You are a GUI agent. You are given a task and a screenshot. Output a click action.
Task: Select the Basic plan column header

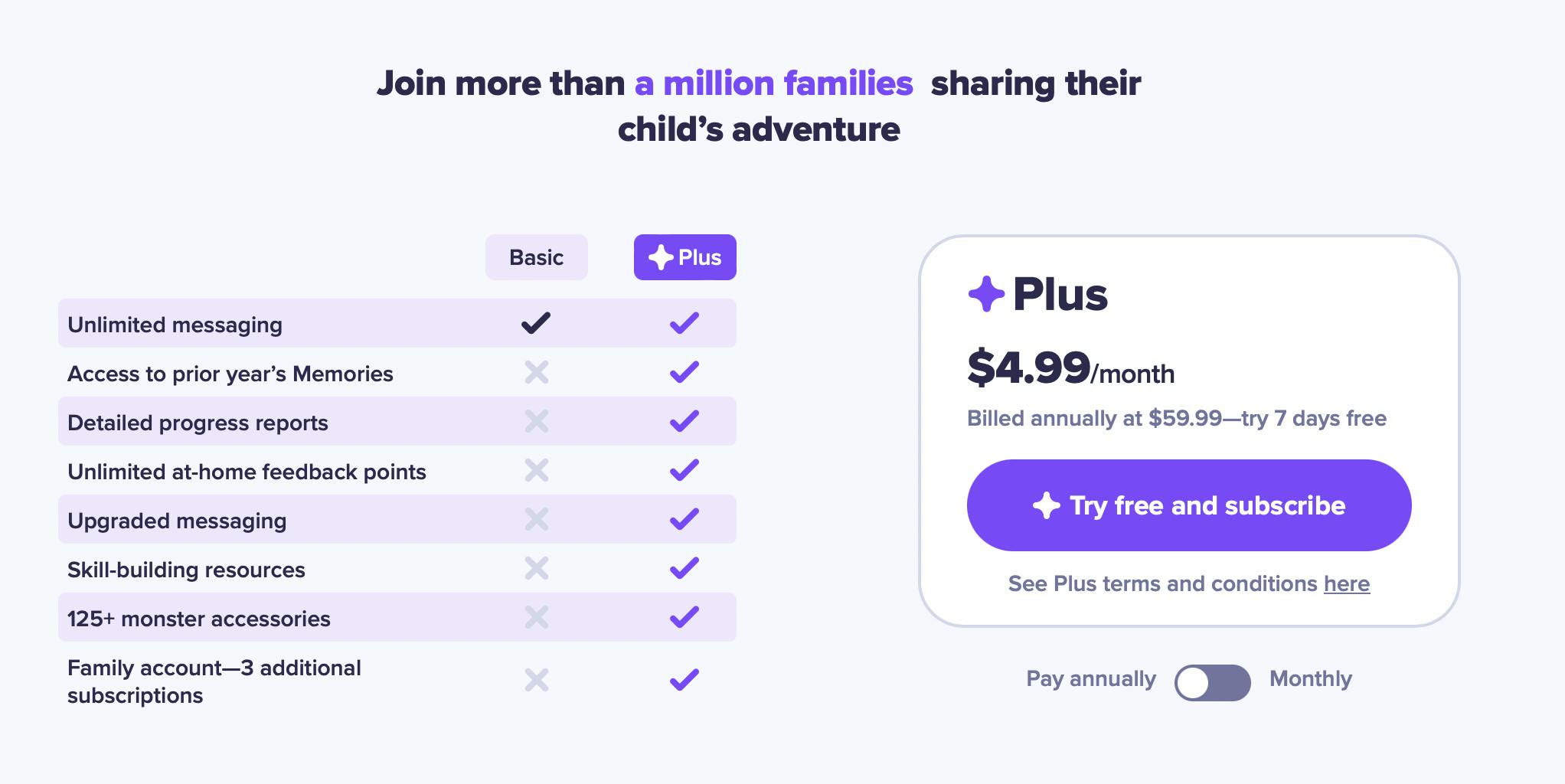pos(536,257)
